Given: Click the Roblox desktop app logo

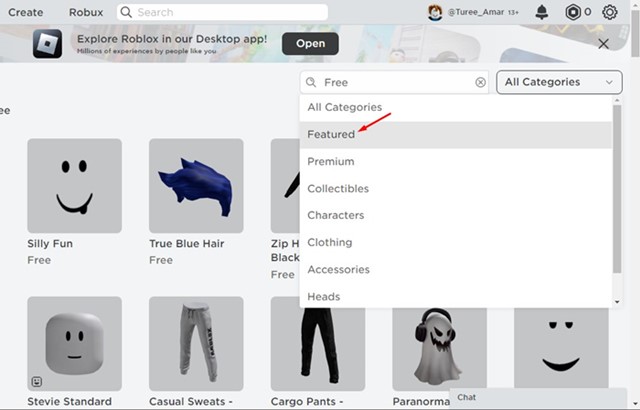Looking at the screenshot, I should (x=47, y=44).
